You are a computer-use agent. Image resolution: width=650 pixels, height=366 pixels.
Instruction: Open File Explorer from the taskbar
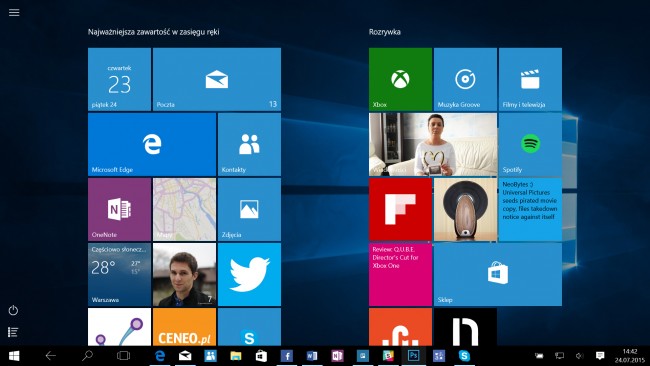point(236,356)
